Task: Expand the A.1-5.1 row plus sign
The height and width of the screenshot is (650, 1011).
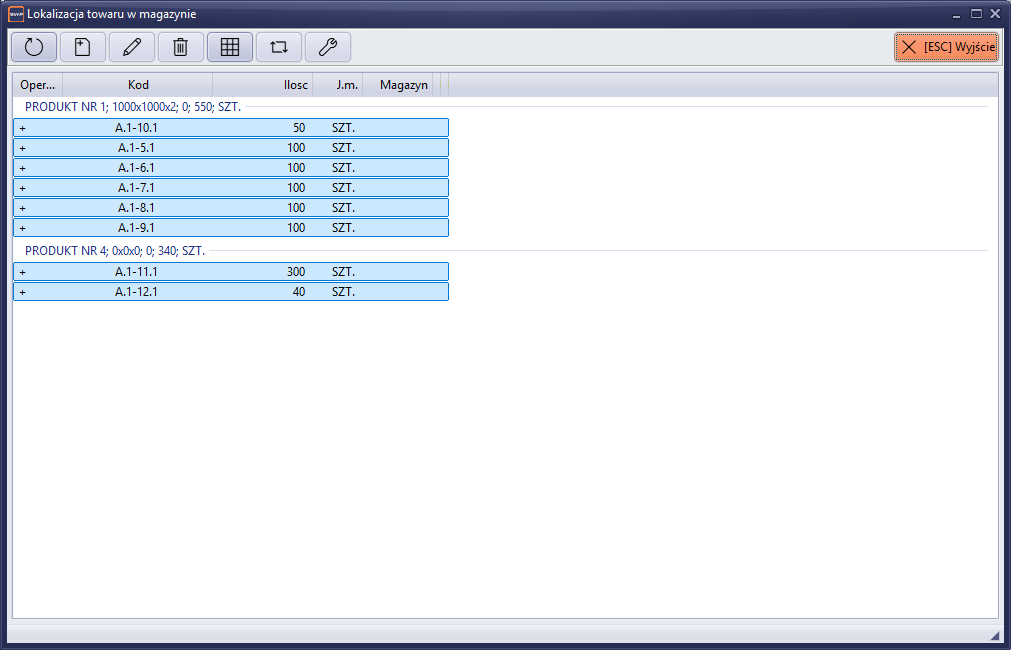Action: click(x=22, y=148)
